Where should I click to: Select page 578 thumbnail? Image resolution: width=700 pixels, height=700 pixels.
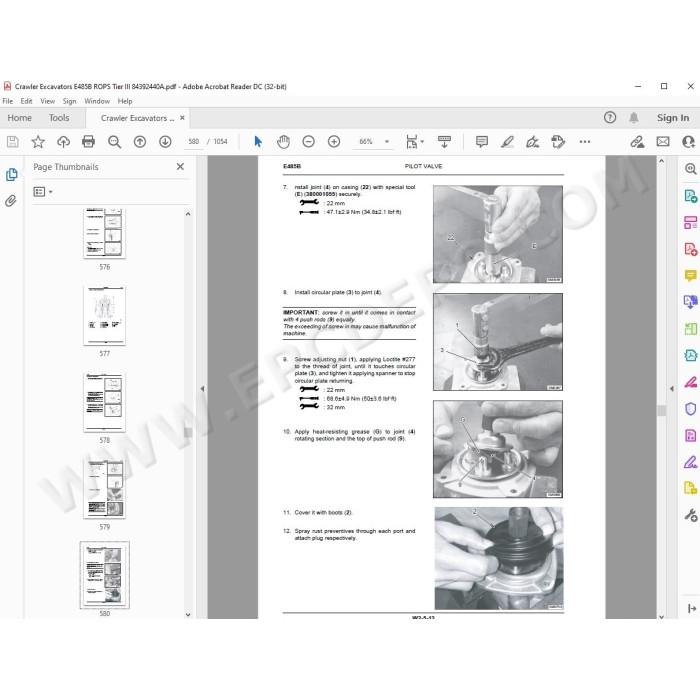click(x=104, y=402)
